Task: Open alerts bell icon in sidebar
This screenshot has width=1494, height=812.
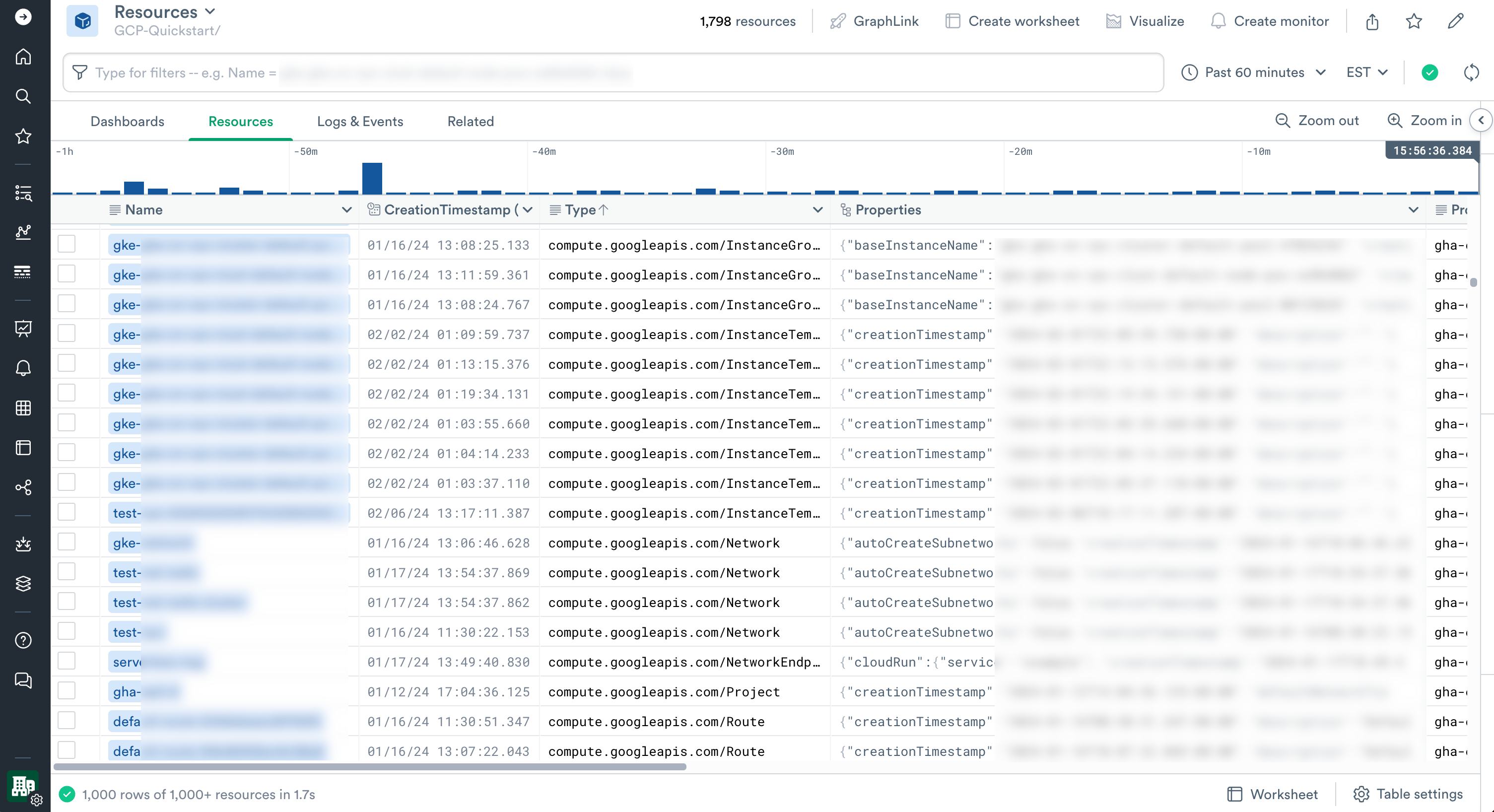Action: (23, 368)
